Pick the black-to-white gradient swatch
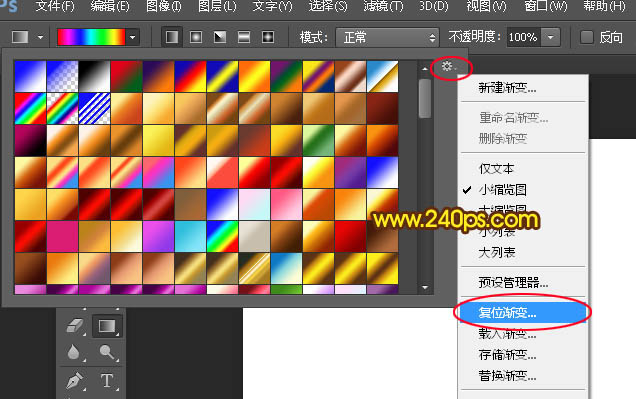 (x=95, y=76)
